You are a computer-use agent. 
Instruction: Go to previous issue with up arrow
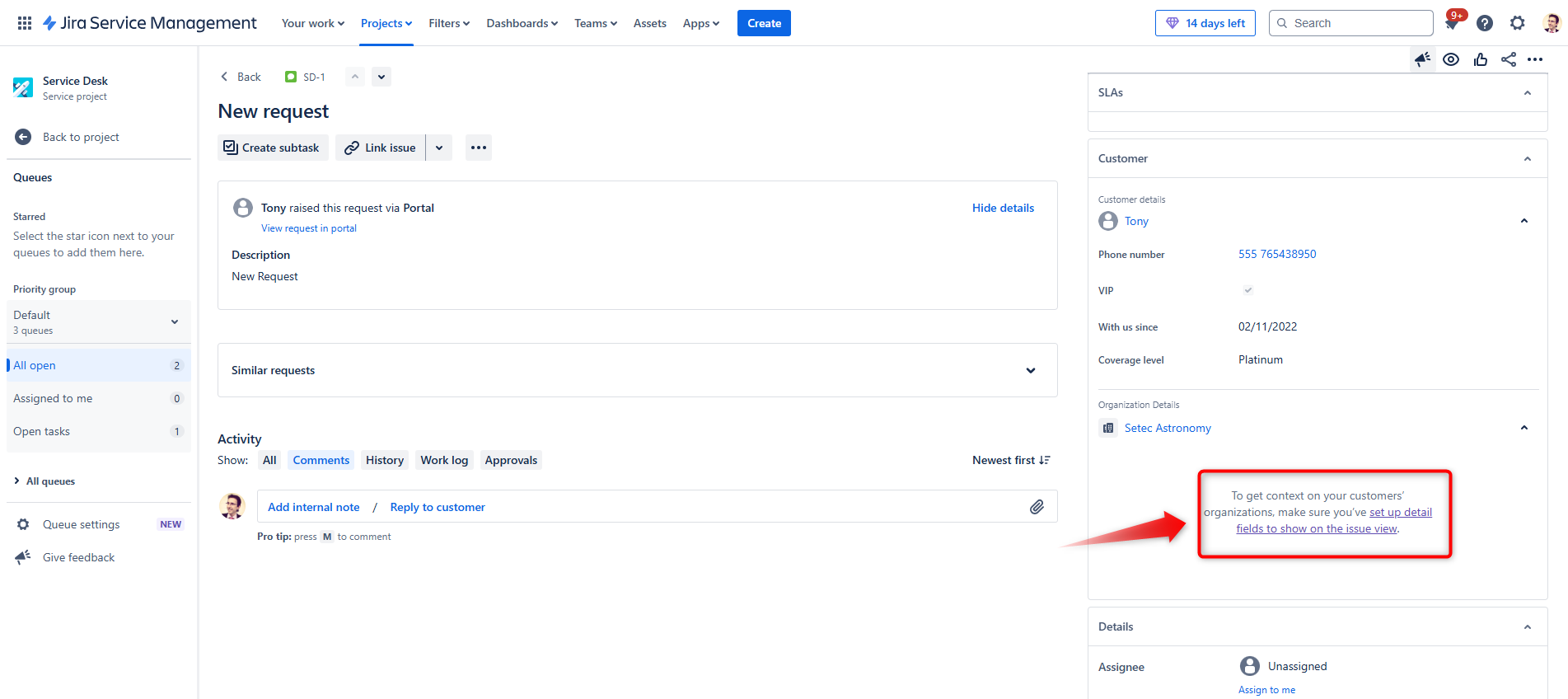point(355,77)
